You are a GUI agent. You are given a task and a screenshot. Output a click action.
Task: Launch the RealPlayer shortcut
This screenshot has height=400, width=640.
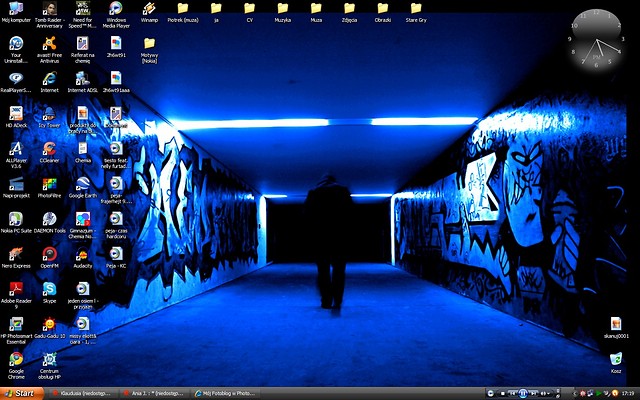click(x=16, y=82)
